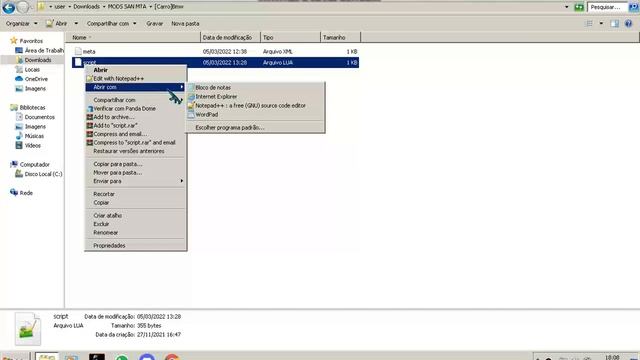The width and height of the screenshot is (640, 360).
Task: Click the script file icon in list
Action: click(x=78, y=62)
